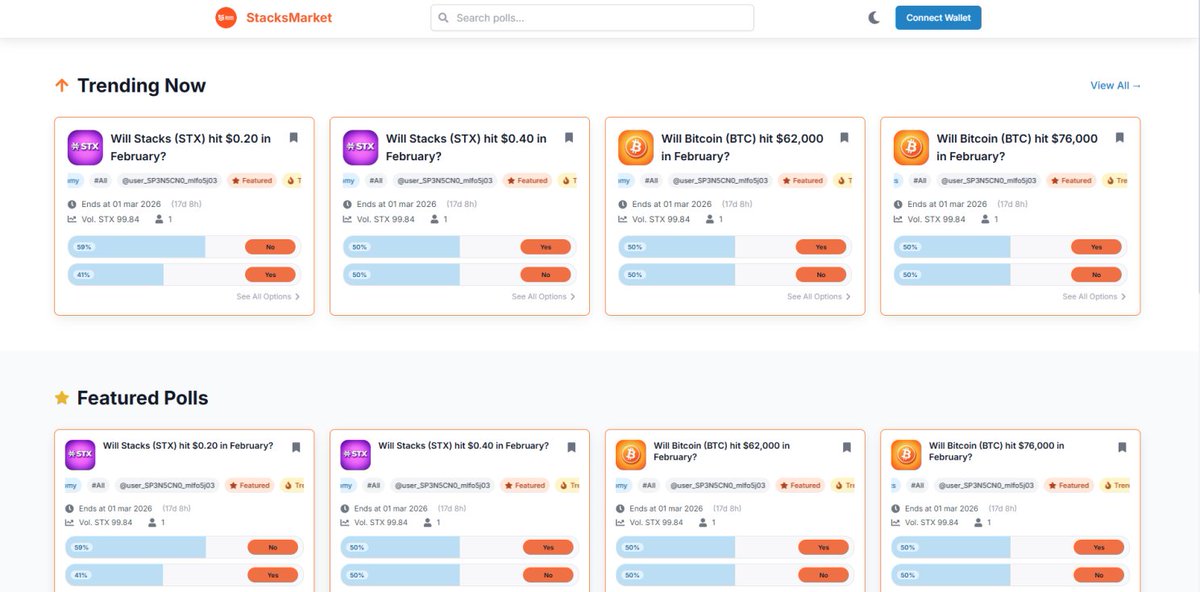Bookmark Featured Polls STX $0.40 card
Screen dimensions: 1200x592
pos(571,448)
